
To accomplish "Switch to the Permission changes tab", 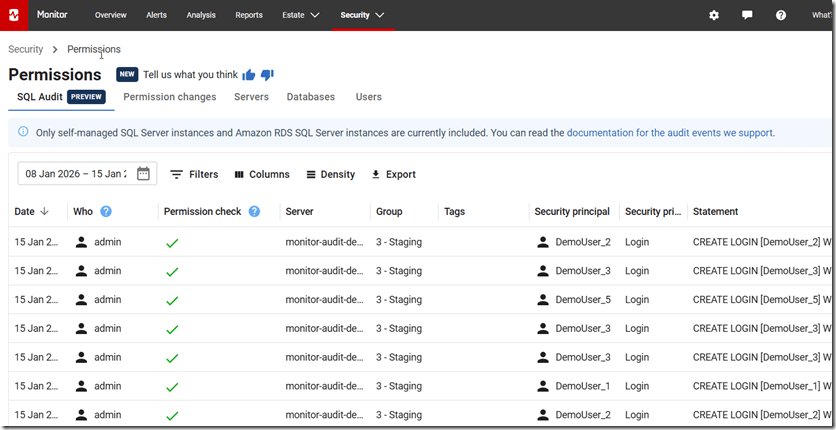I will (169, 97).
